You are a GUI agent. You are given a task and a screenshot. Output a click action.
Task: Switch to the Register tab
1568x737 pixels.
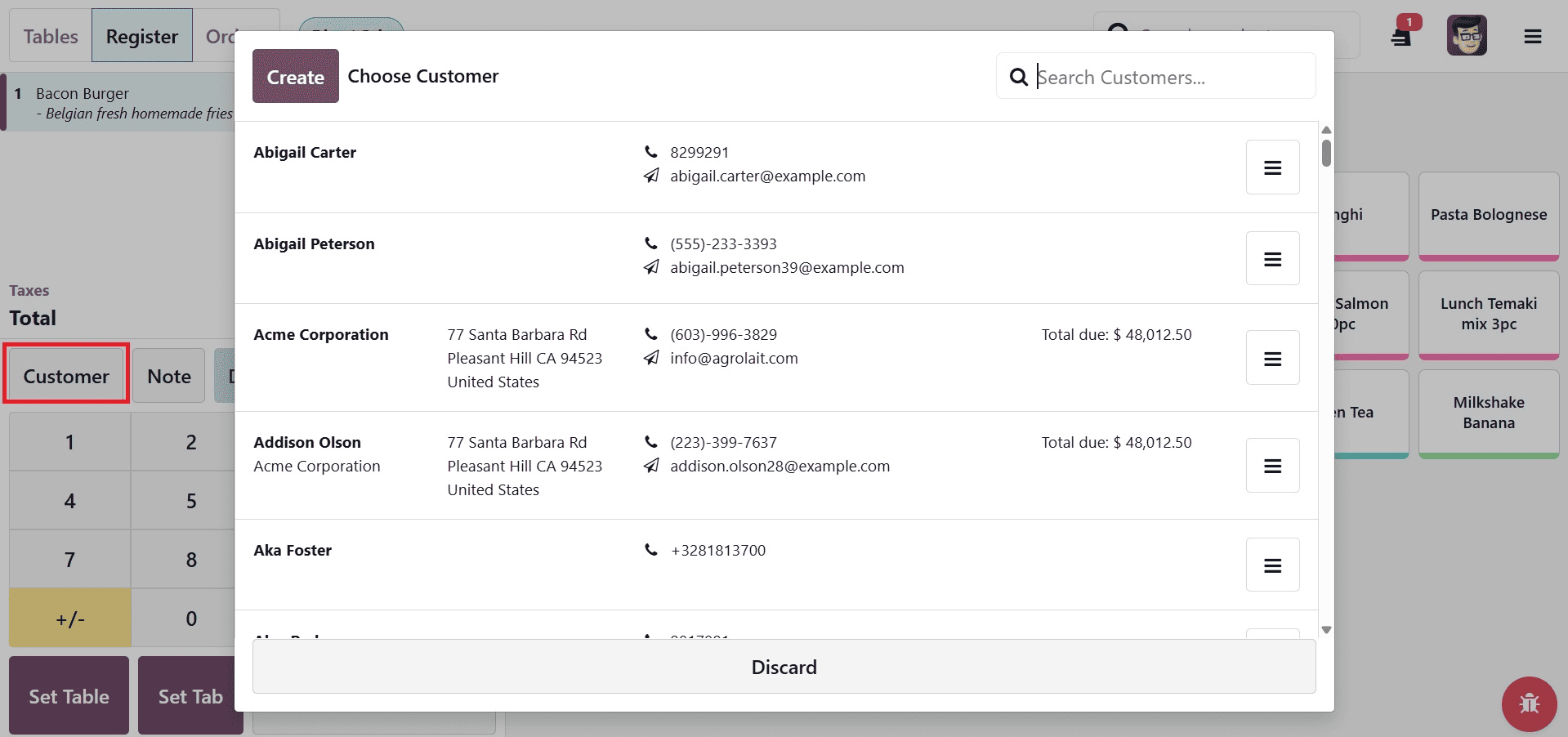pos(141,35)
